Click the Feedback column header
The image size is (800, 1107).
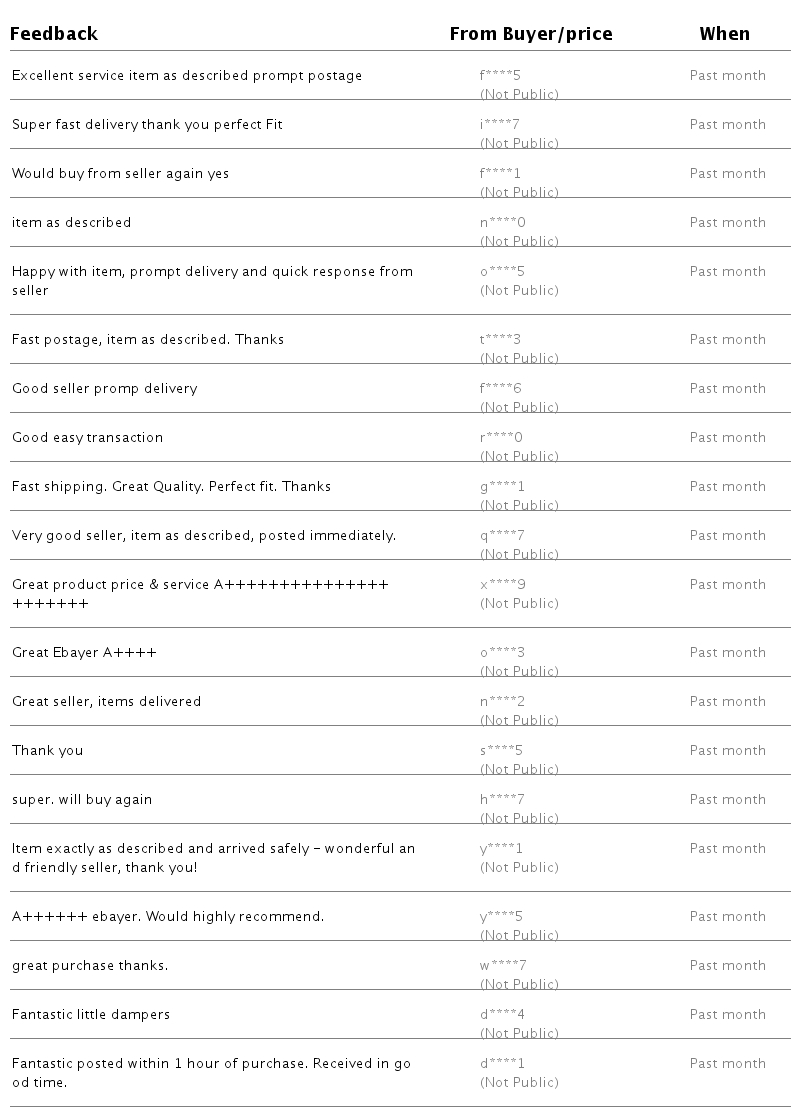tap(55, 34)
